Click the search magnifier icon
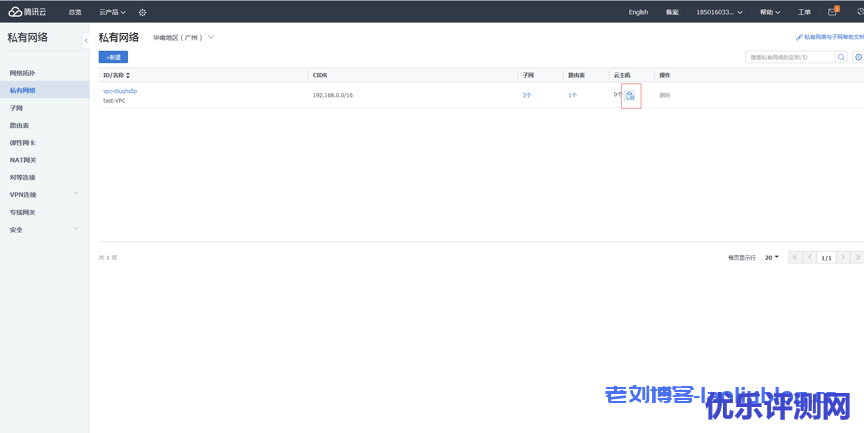864x433 pixels. pos(841,58)
